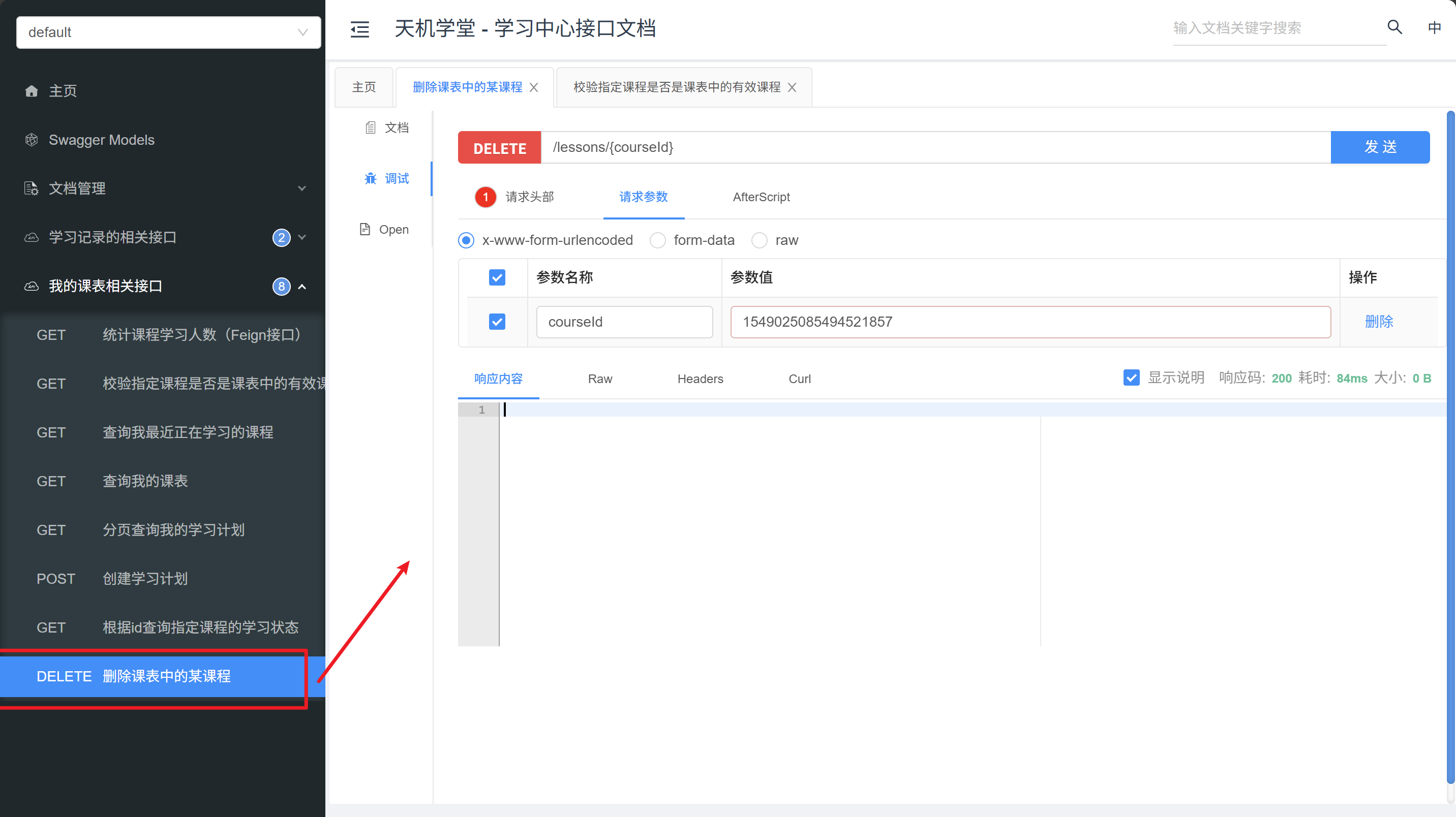Click the 文档管理 document icon
This screenshot has width=1456, height=817.
[32, 188]
